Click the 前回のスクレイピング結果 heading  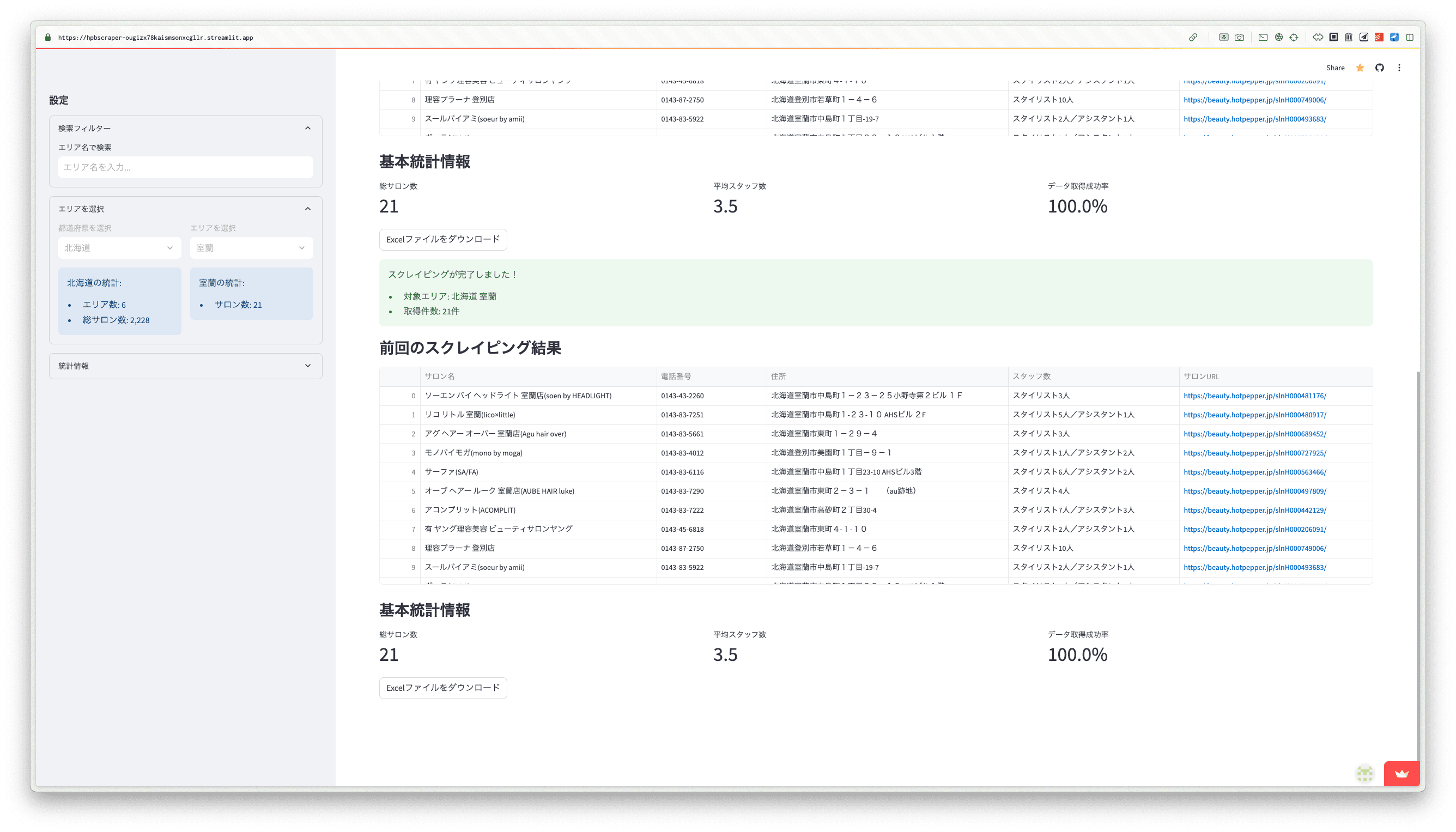[470, 348]
